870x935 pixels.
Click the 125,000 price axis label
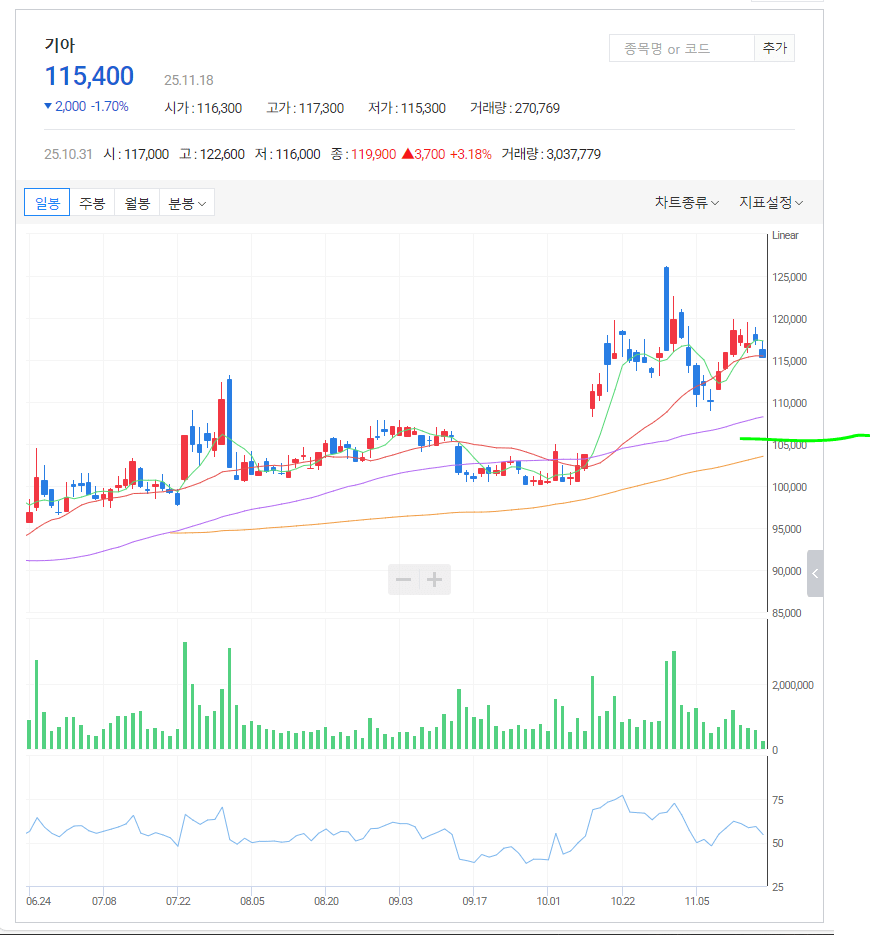point(789,277)
